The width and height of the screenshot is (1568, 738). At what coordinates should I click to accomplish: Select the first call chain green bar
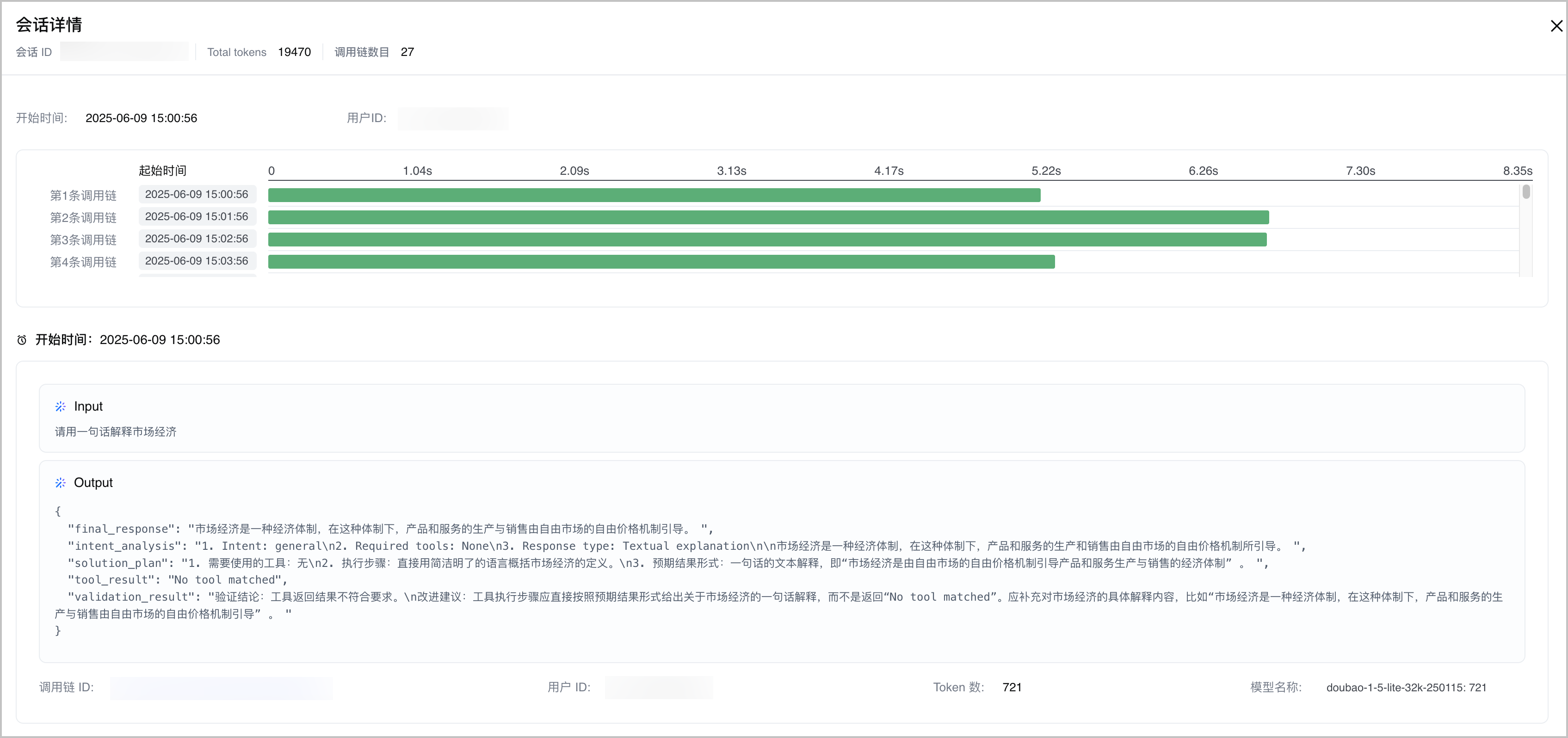[654, 195]
